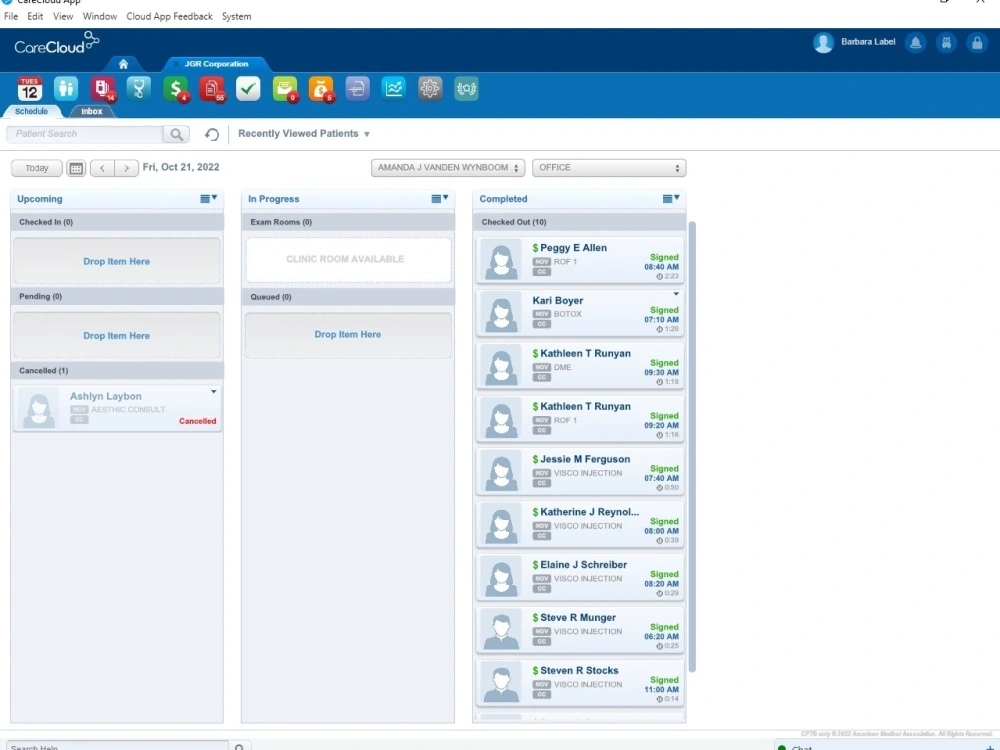Click the help search magnifier icon
Image resolution: width=1000 pixels, height=750 pixels.
pyautogui.click(x=239, y=747)
